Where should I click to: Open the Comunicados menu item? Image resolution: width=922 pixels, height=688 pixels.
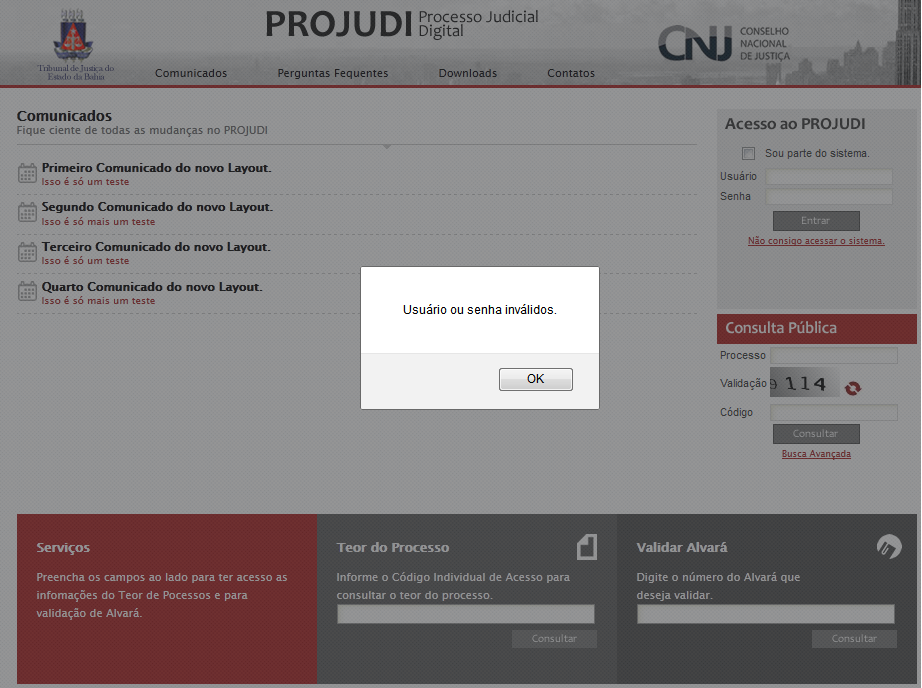191,73
